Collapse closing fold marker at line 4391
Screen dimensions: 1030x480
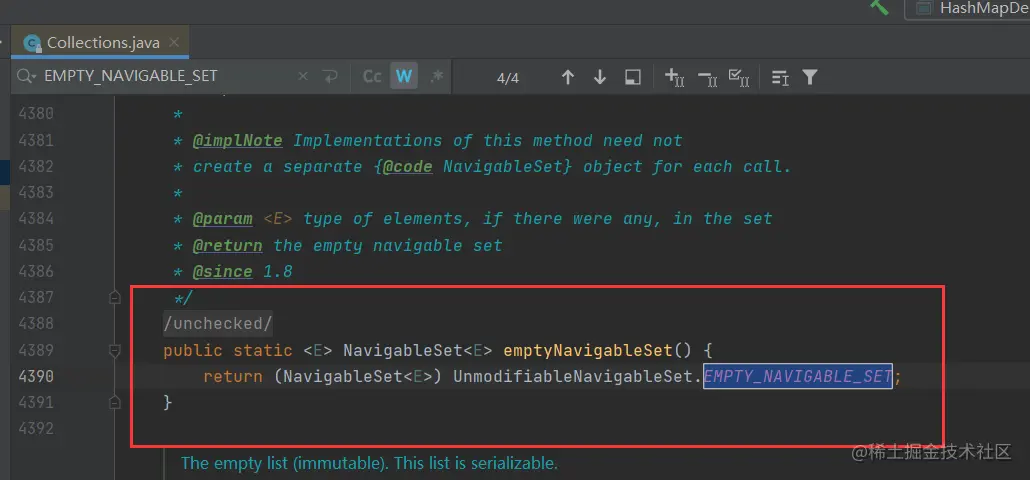(114, 403)
